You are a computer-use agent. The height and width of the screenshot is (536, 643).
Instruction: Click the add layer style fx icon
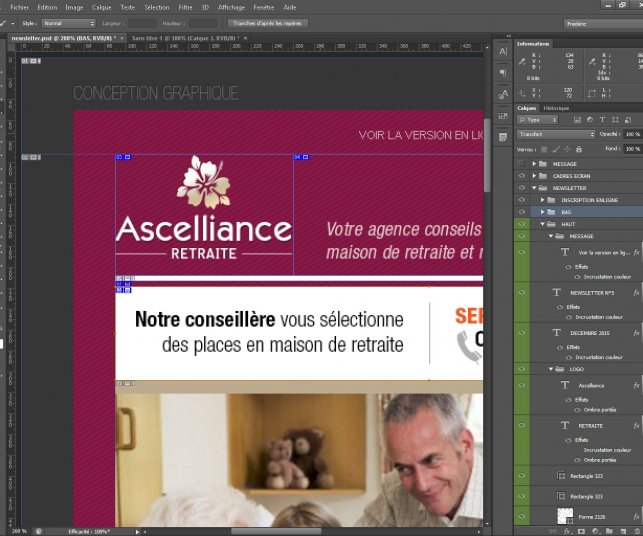click(567, 531)
